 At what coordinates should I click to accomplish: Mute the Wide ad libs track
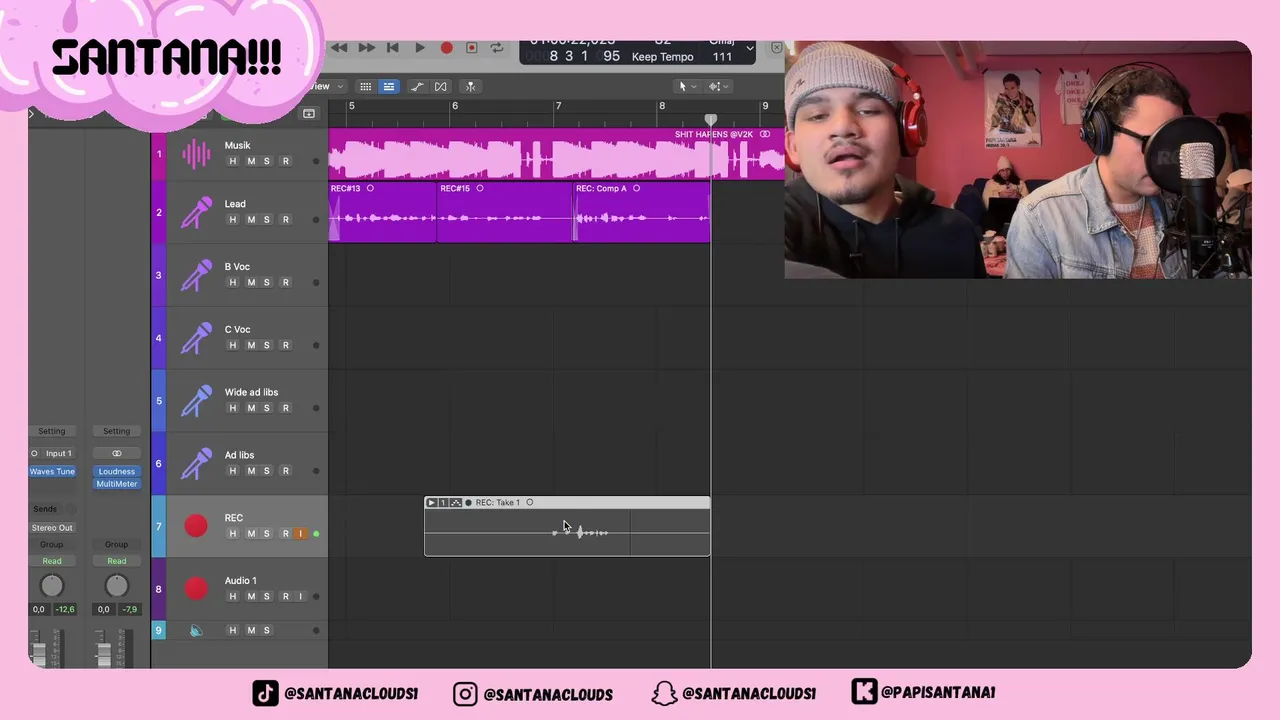click(250, 408)
